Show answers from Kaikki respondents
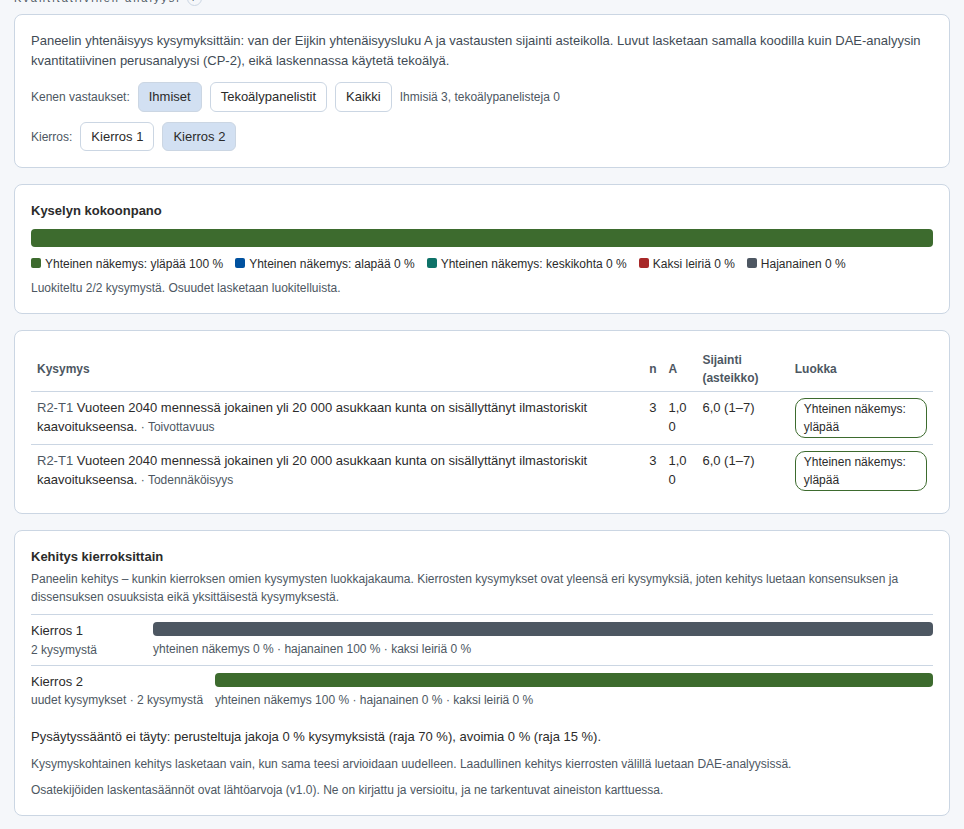 click(363, 97)
